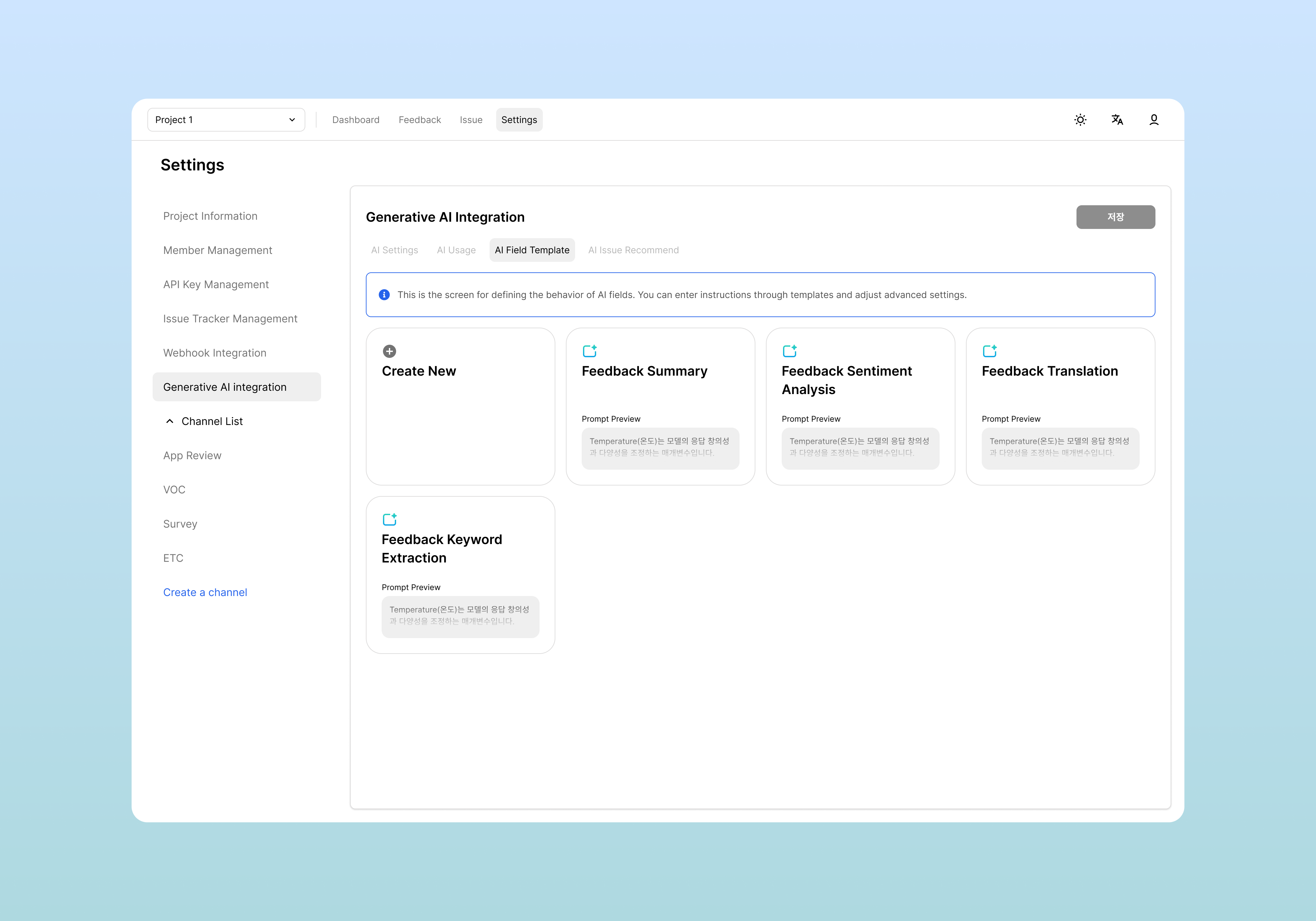Click the Create a channel link

tap(205, 592)
